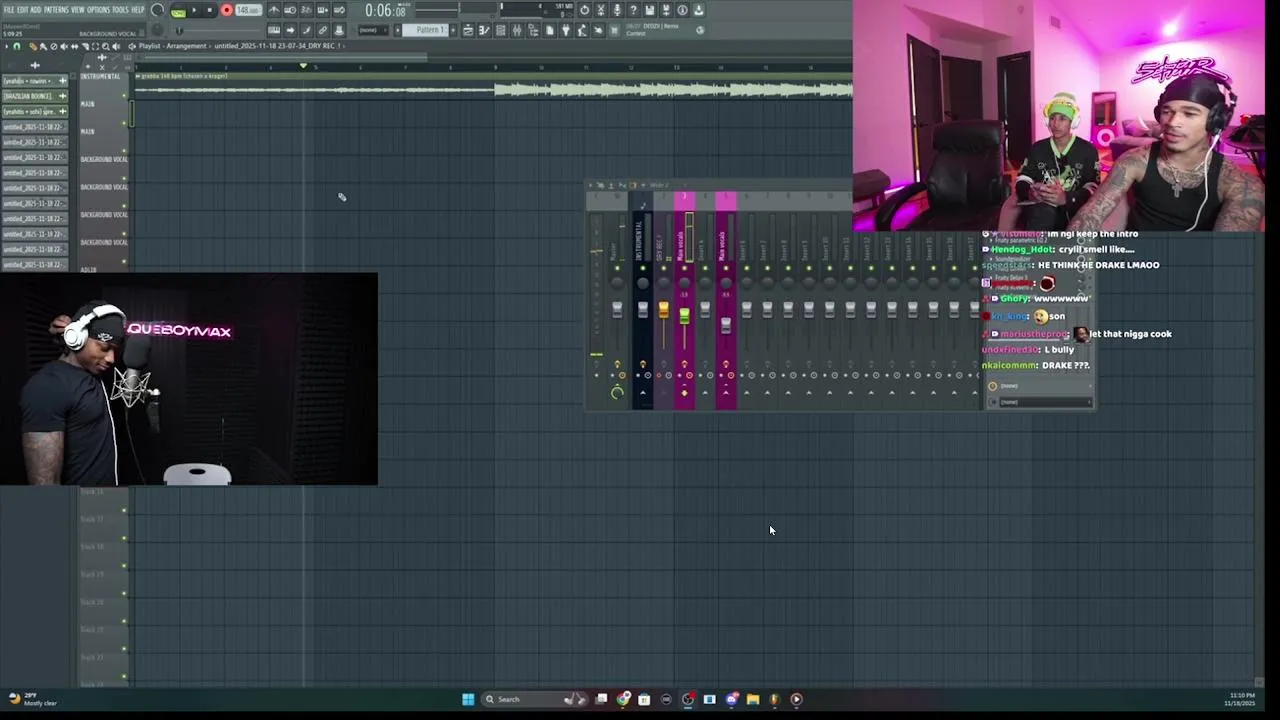1280x720 pixels.
Task: Click the project info icon
Action: [682, 10]
